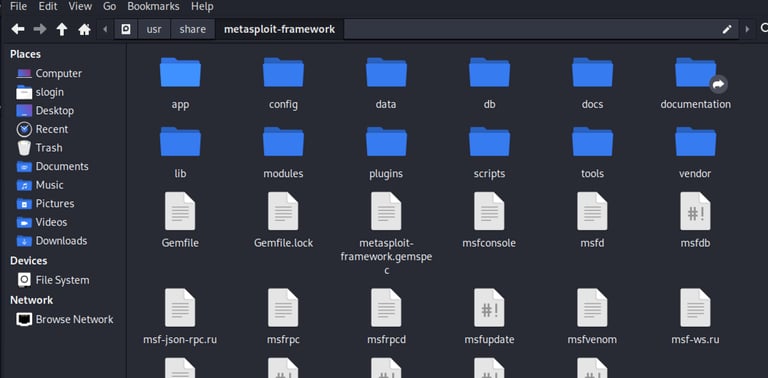Image resolution: width=768 pixels, height=378 pixels.
Task: Select the msfvenom file icon
Action: 592,308
